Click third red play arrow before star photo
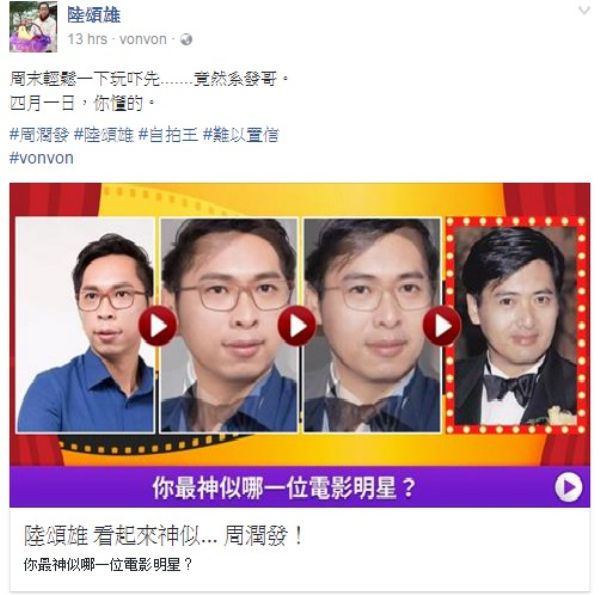The height and width of the screenshot is (595, 600). pyautogui.click(x=442, y=326)
